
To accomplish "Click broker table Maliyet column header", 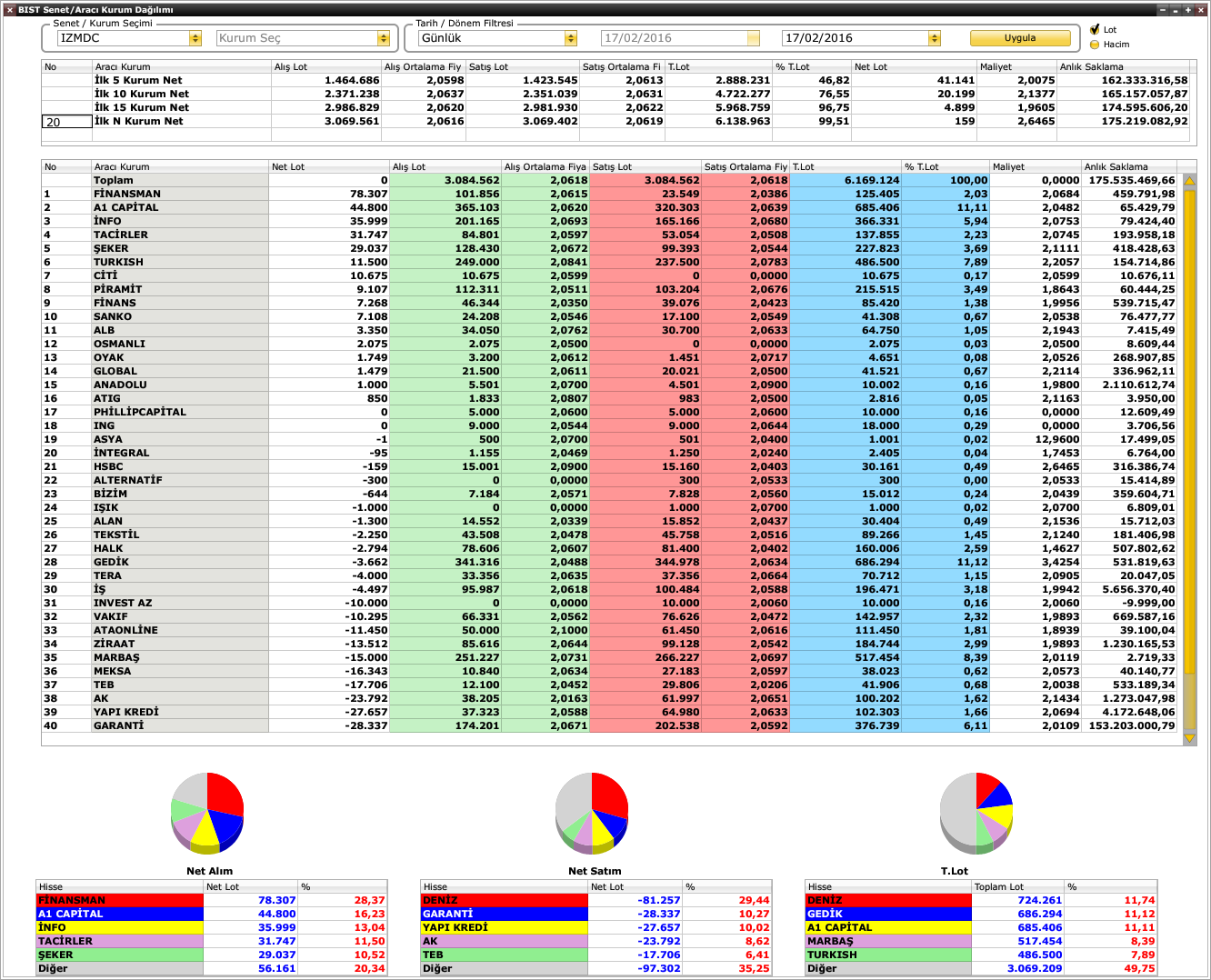I will (x=1035, y=166).
